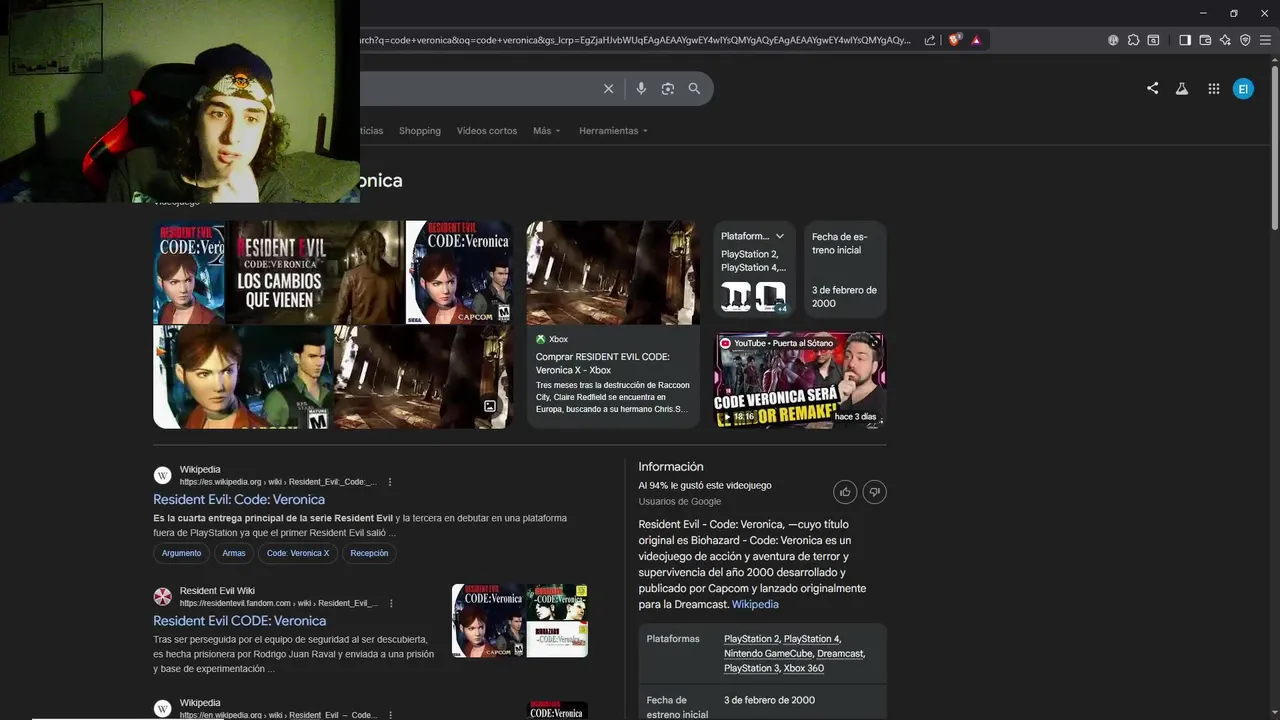Image resolution: width=1280 pixels, height=720 pixels.
Task: Open options for es.wikipedia result
Action: pos(390,482)
